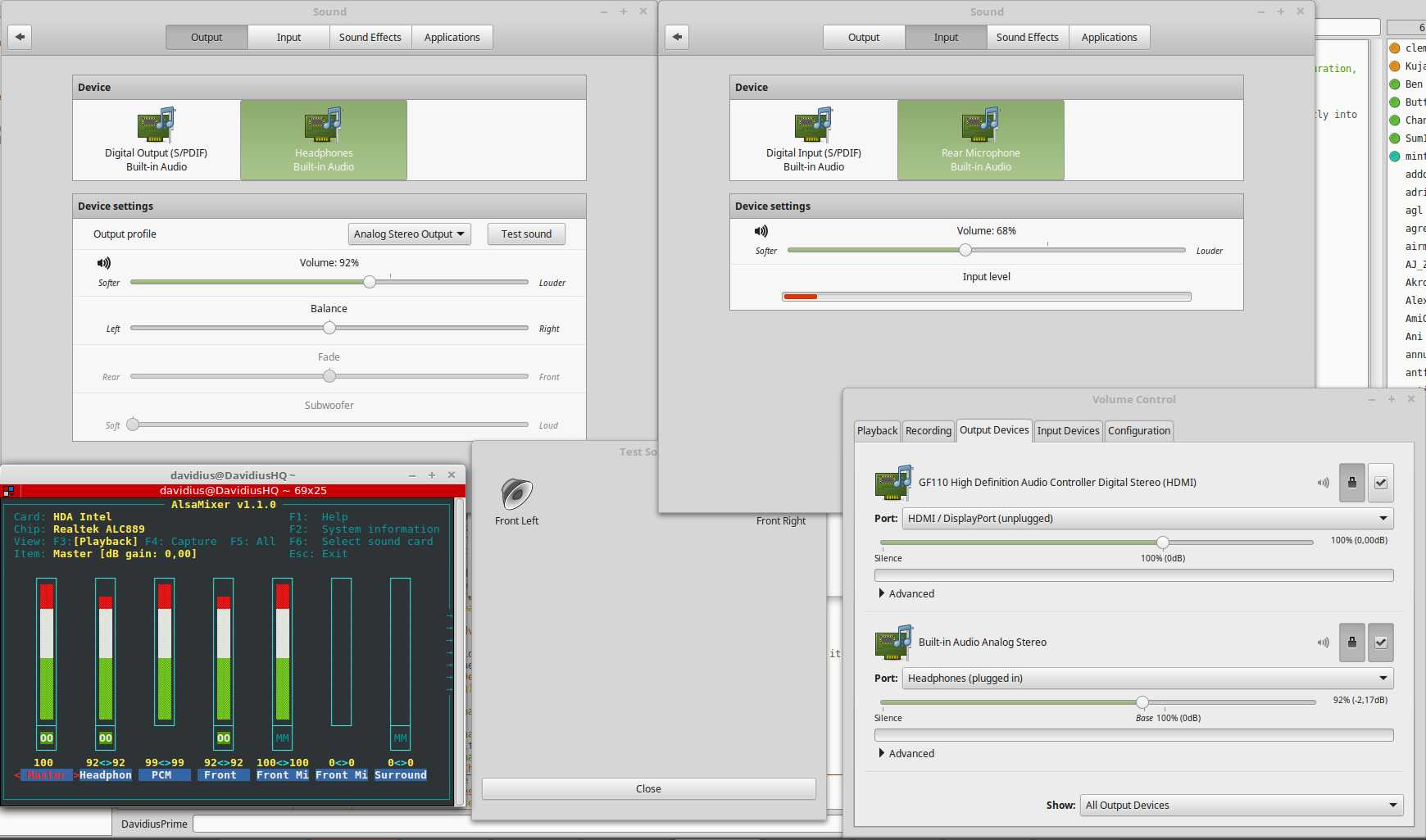Adjust Balance slider handle
The width and height of the screenshot is (1426, 840).
click(329, 328)
